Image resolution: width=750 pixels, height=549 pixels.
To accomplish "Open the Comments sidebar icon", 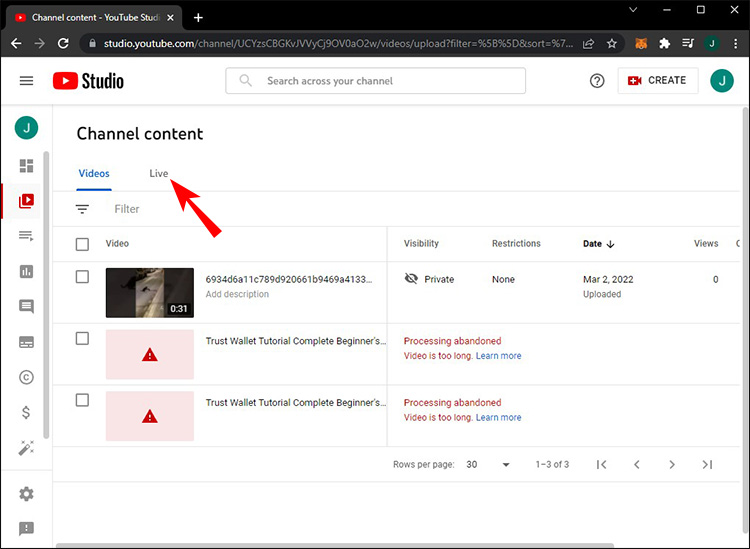I will (x=26, y=307).
